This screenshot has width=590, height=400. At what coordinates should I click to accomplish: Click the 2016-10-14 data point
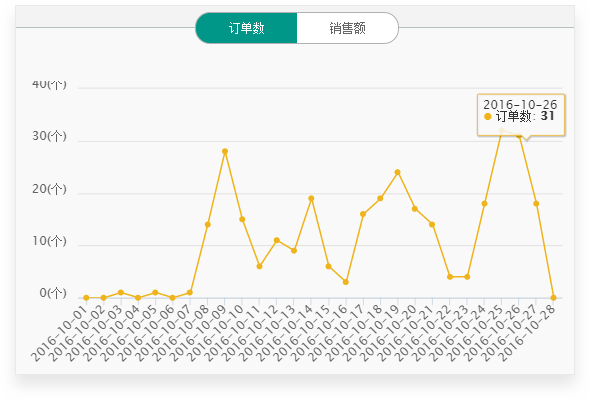coord(311,198)
